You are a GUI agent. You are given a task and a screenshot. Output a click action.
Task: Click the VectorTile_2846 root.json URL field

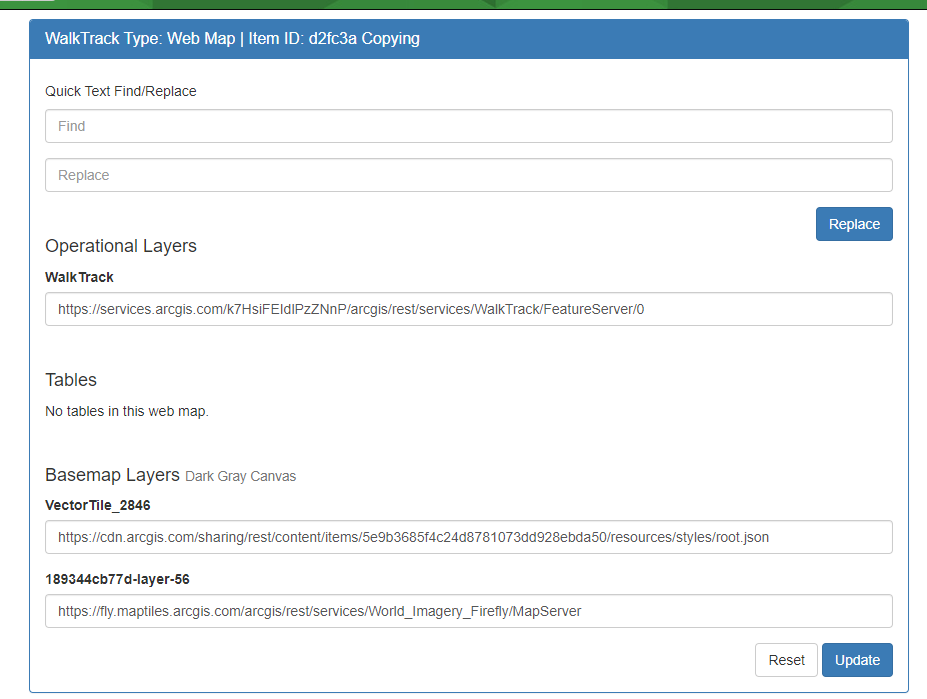468,537
